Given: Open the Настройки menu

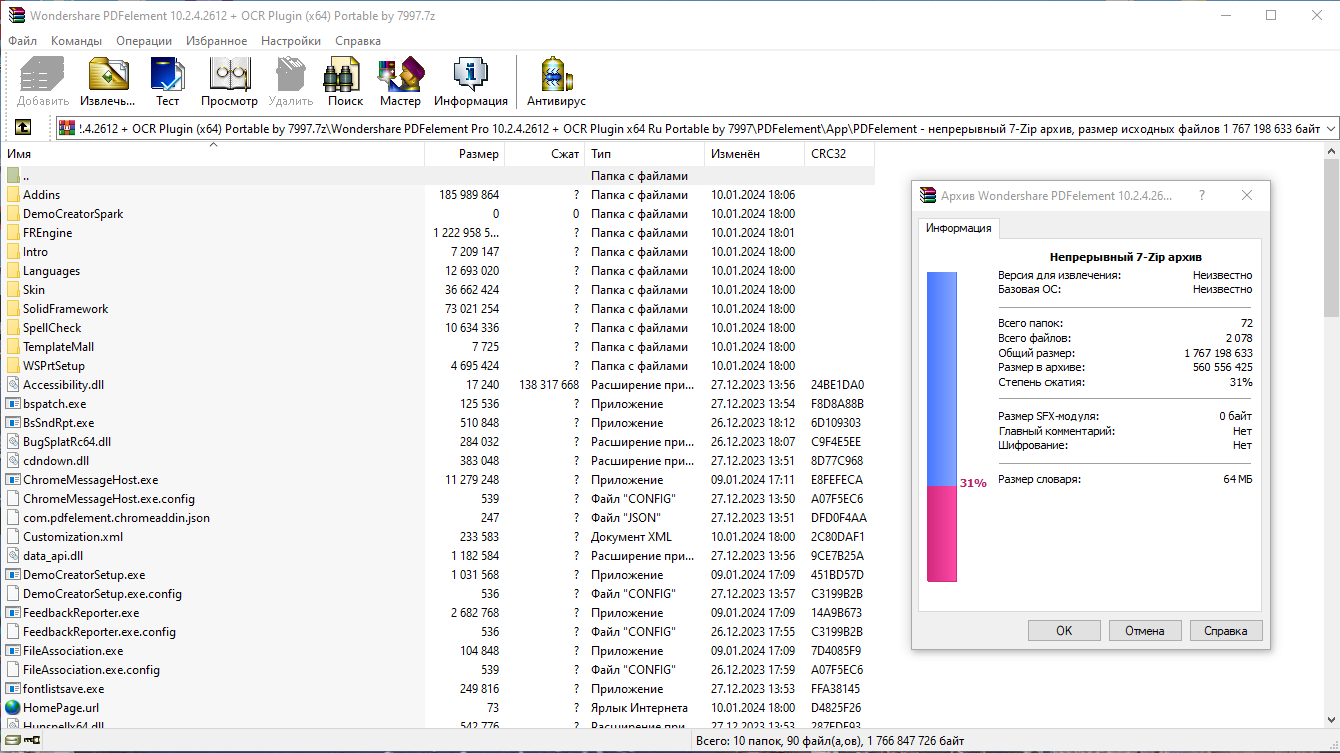Looking at the screenshot, I should (290, 40).
